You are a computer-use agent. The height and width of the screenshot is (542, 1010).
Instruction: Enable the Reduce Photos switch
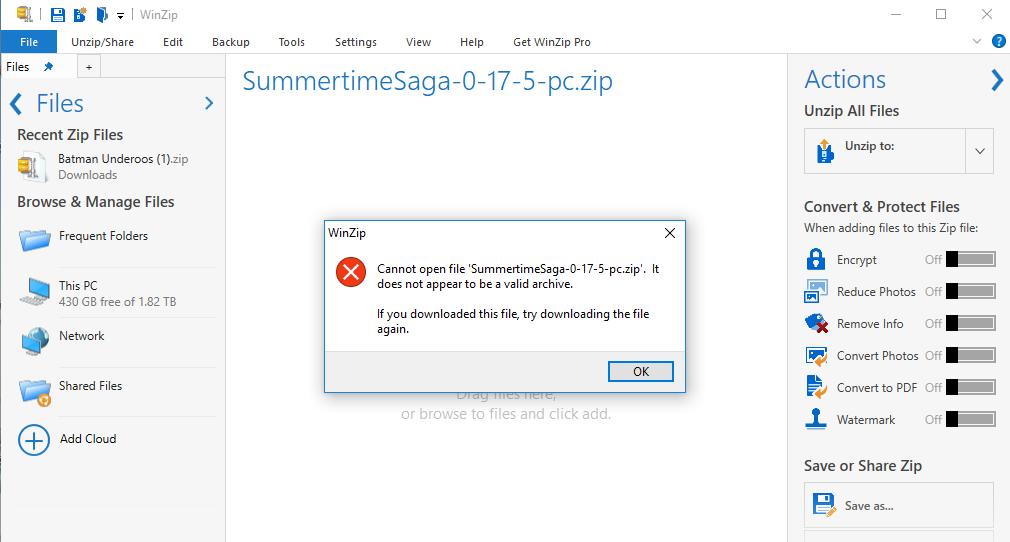[969, 292]
